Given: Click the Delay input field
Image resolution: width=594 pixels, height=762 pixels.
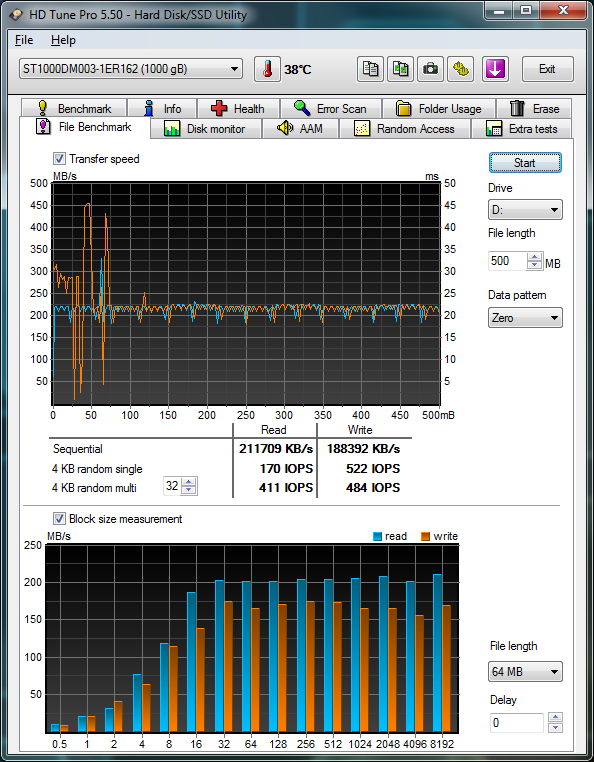Looking at the screenshot, I should click(x=516, y=722).
